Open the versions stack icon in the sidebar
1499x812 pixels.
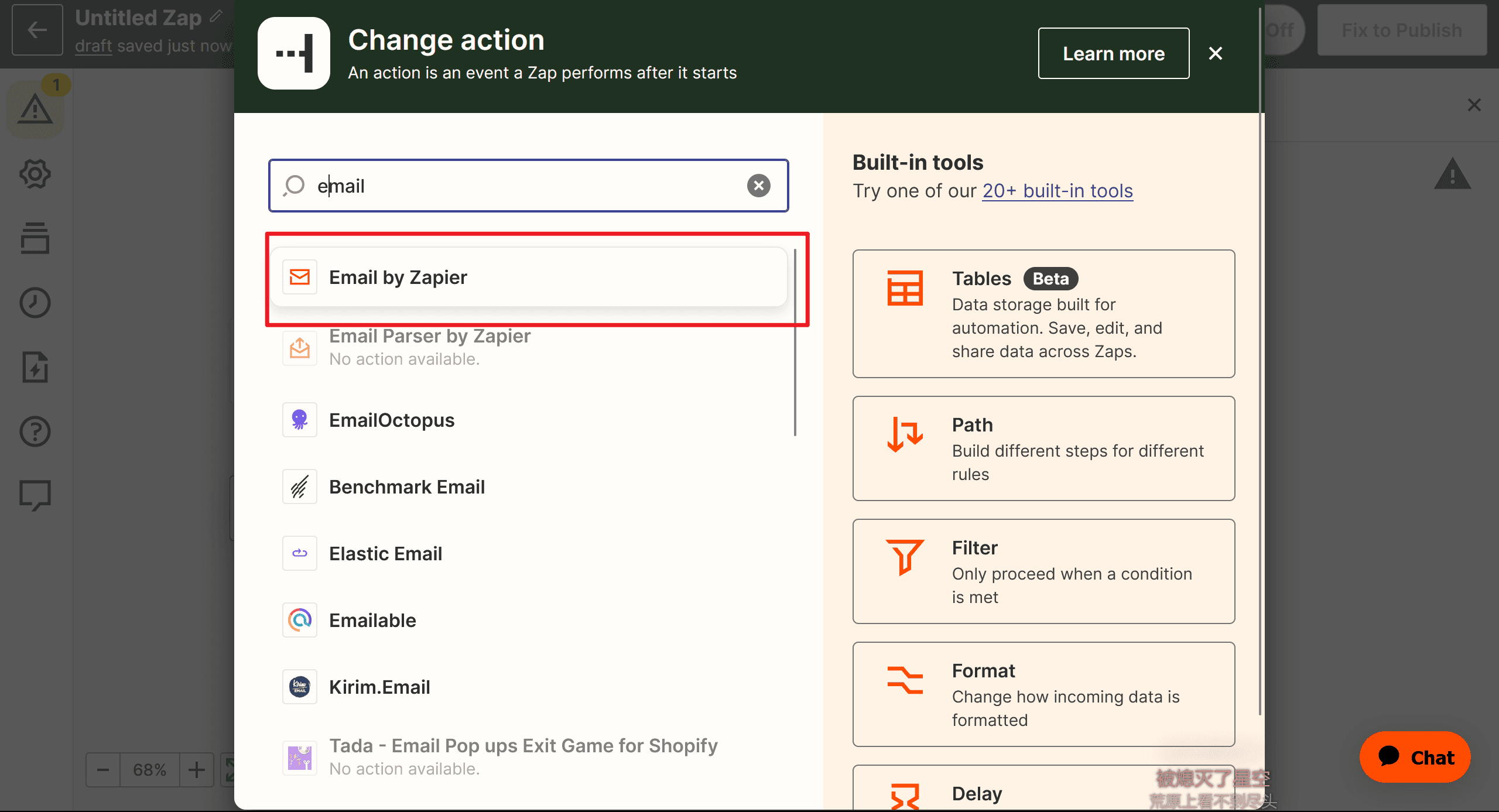click(x=35, y=238)
